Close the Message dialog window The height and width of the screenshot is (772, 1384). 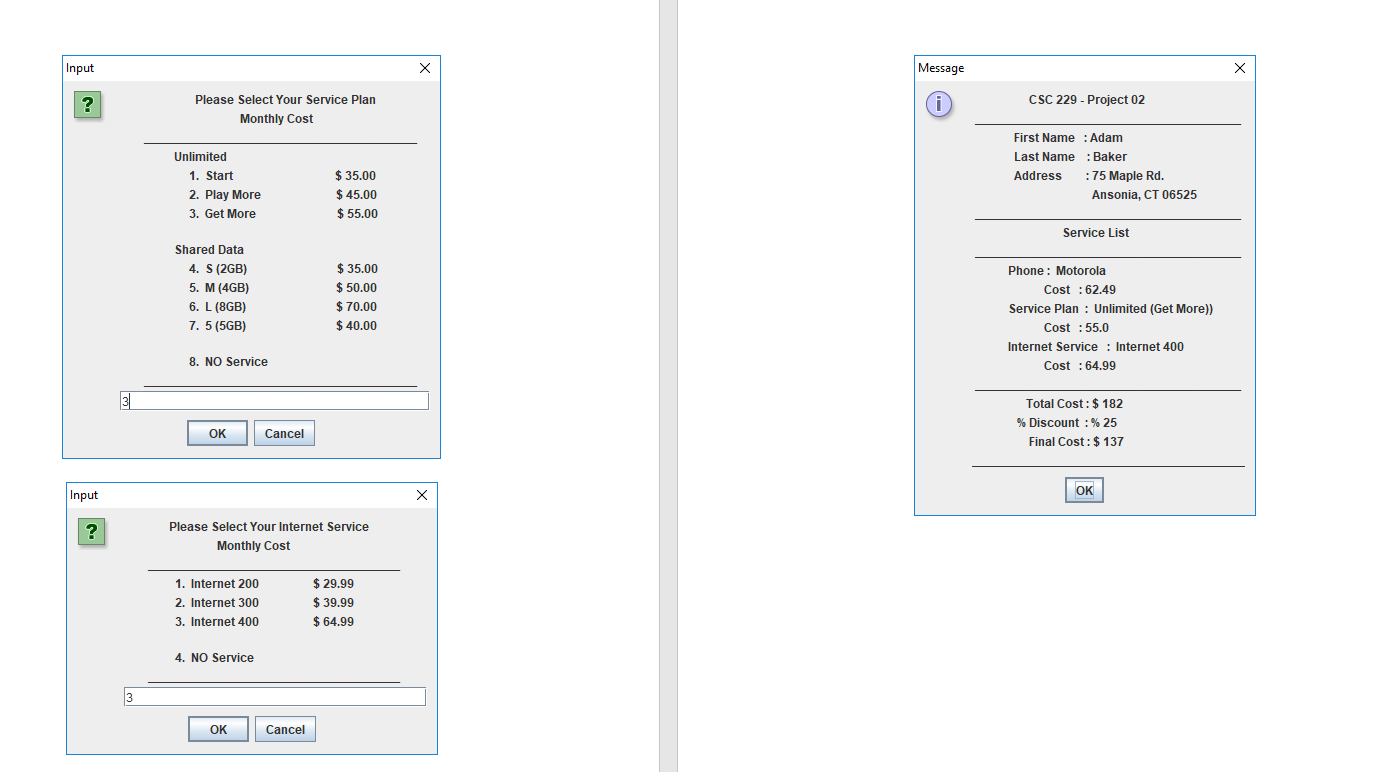1240,68
